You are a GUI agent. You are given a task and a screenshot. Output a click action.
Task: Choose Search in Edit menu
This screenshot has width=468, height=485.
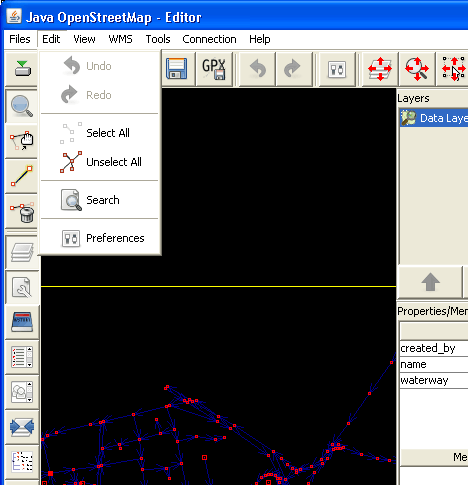click(99, 200)
